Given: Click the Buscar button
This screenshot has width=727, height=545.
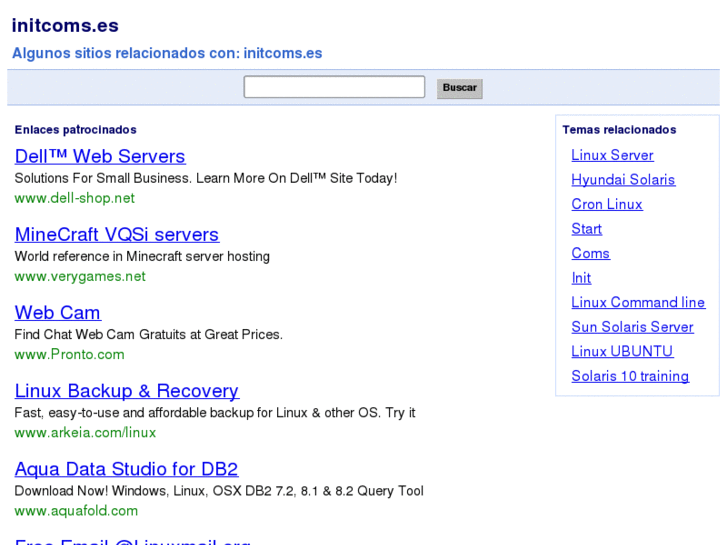Looking at the screenshot, I should coord(459,88).
